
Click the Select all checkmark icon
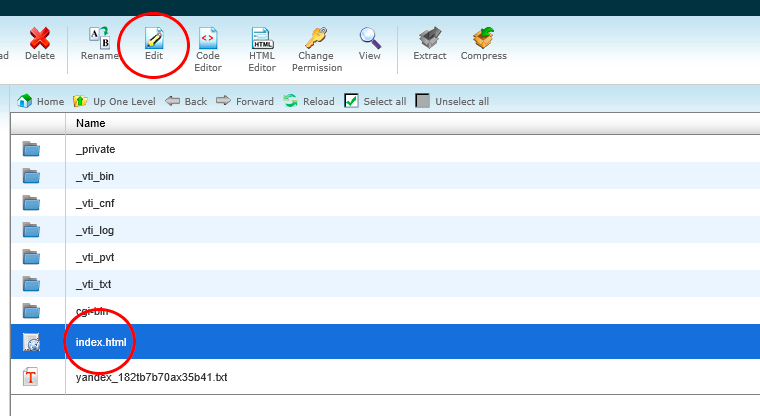pos(351,101)
